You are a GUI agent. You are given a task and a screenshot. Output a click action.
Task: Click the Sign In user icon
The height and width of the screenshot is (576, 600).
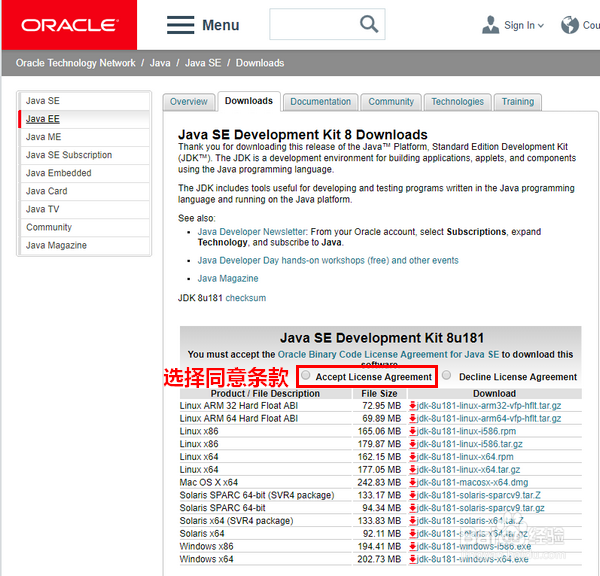490,25
